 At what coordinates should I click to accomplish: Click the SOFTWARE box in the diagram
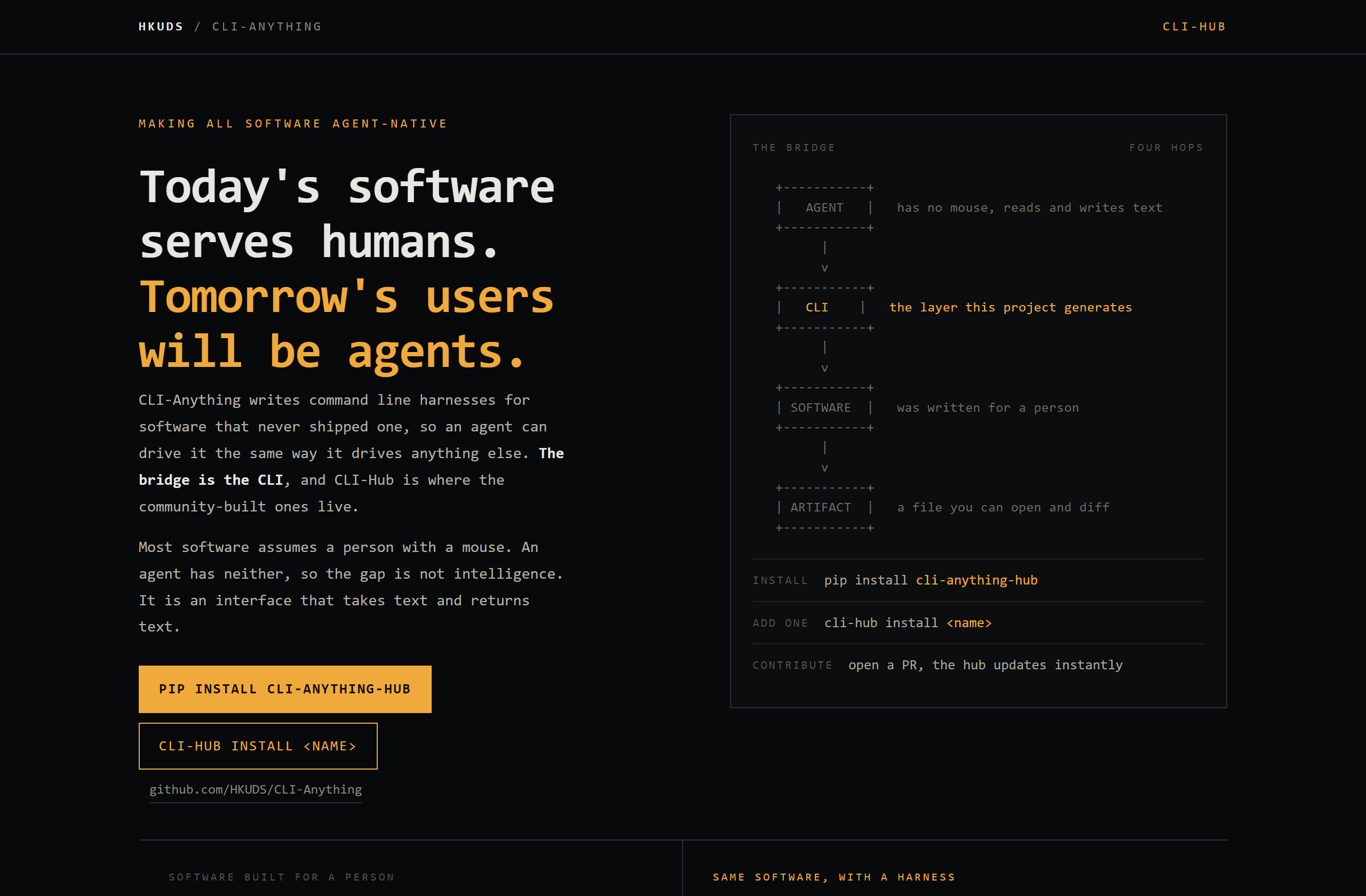pyautogui.click(x=824, y=407)
